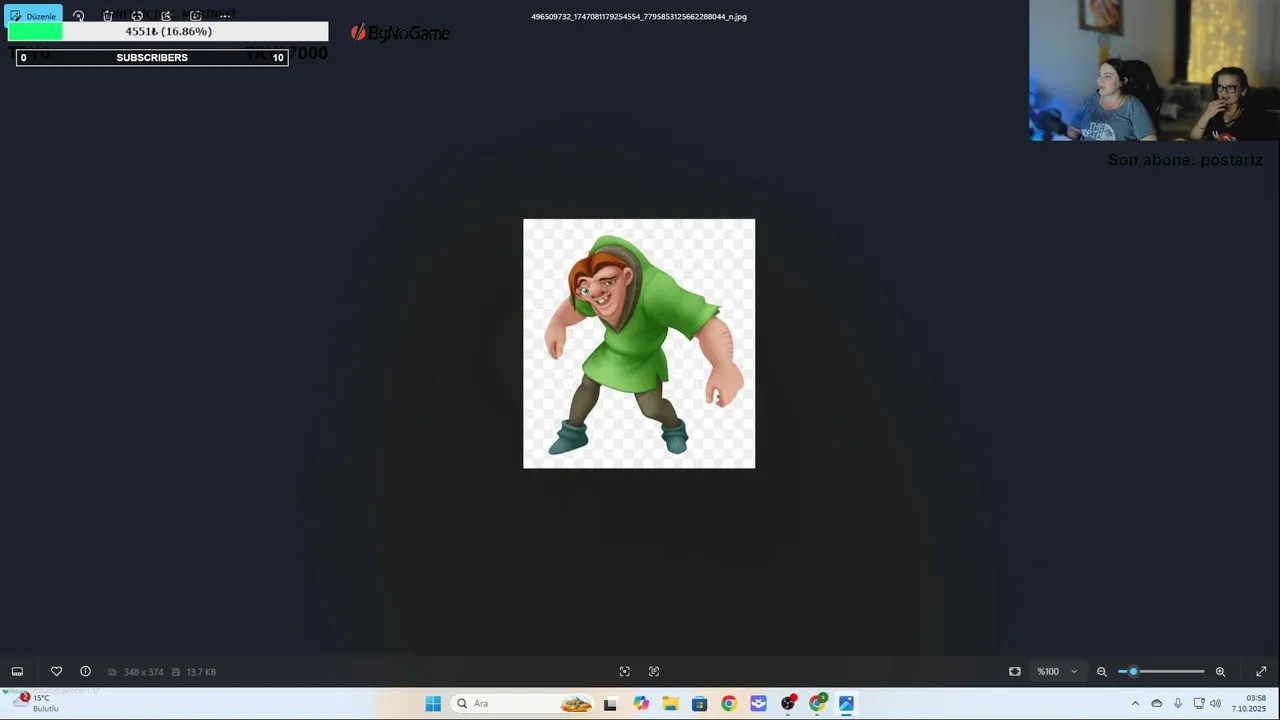Click the image file name in title bar
The width and height of the screenshot is (1280, 720).
tap(639, 17)
